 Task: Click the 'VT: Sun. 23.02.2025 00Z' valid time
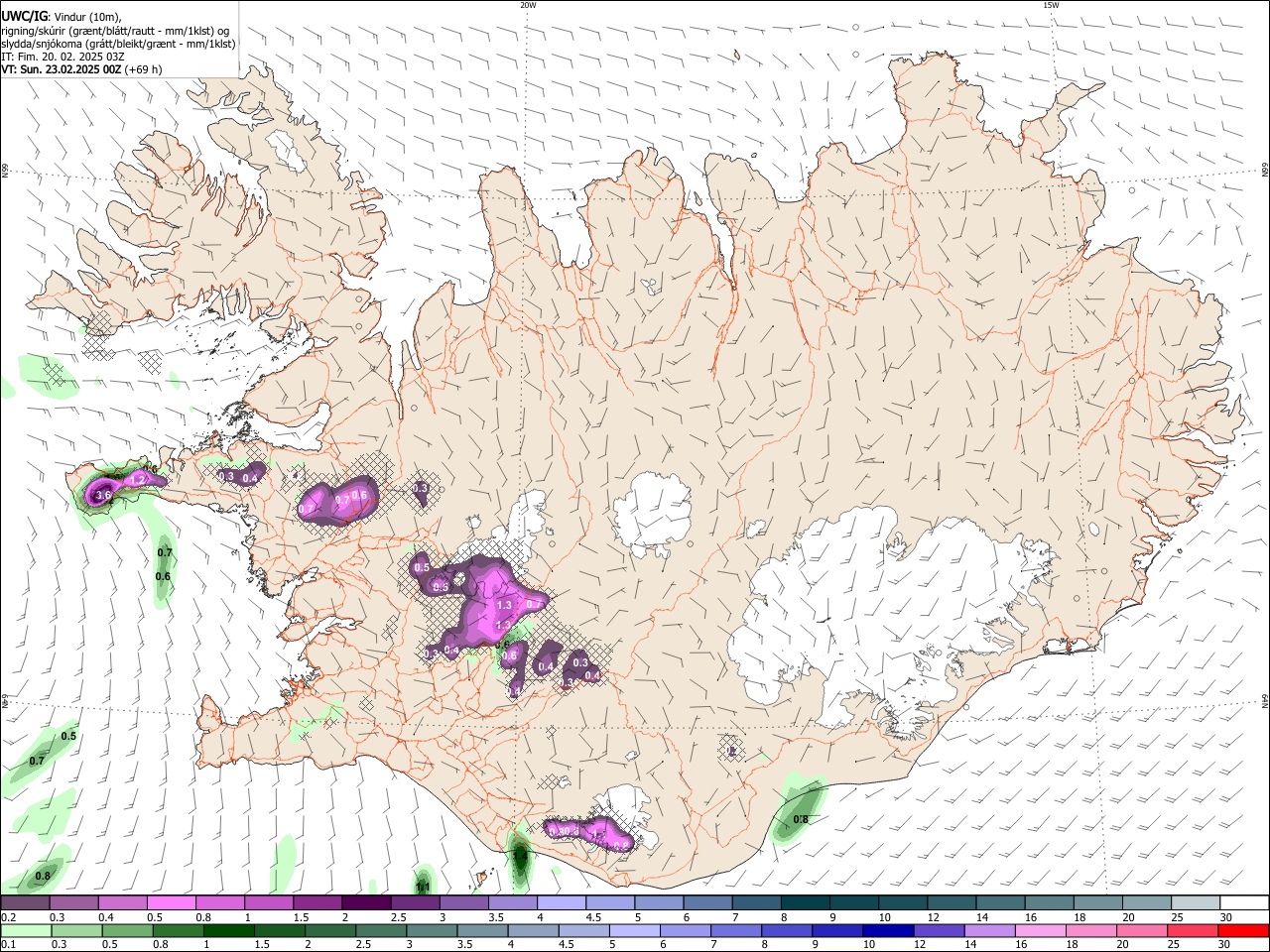(x=62, y=69)
